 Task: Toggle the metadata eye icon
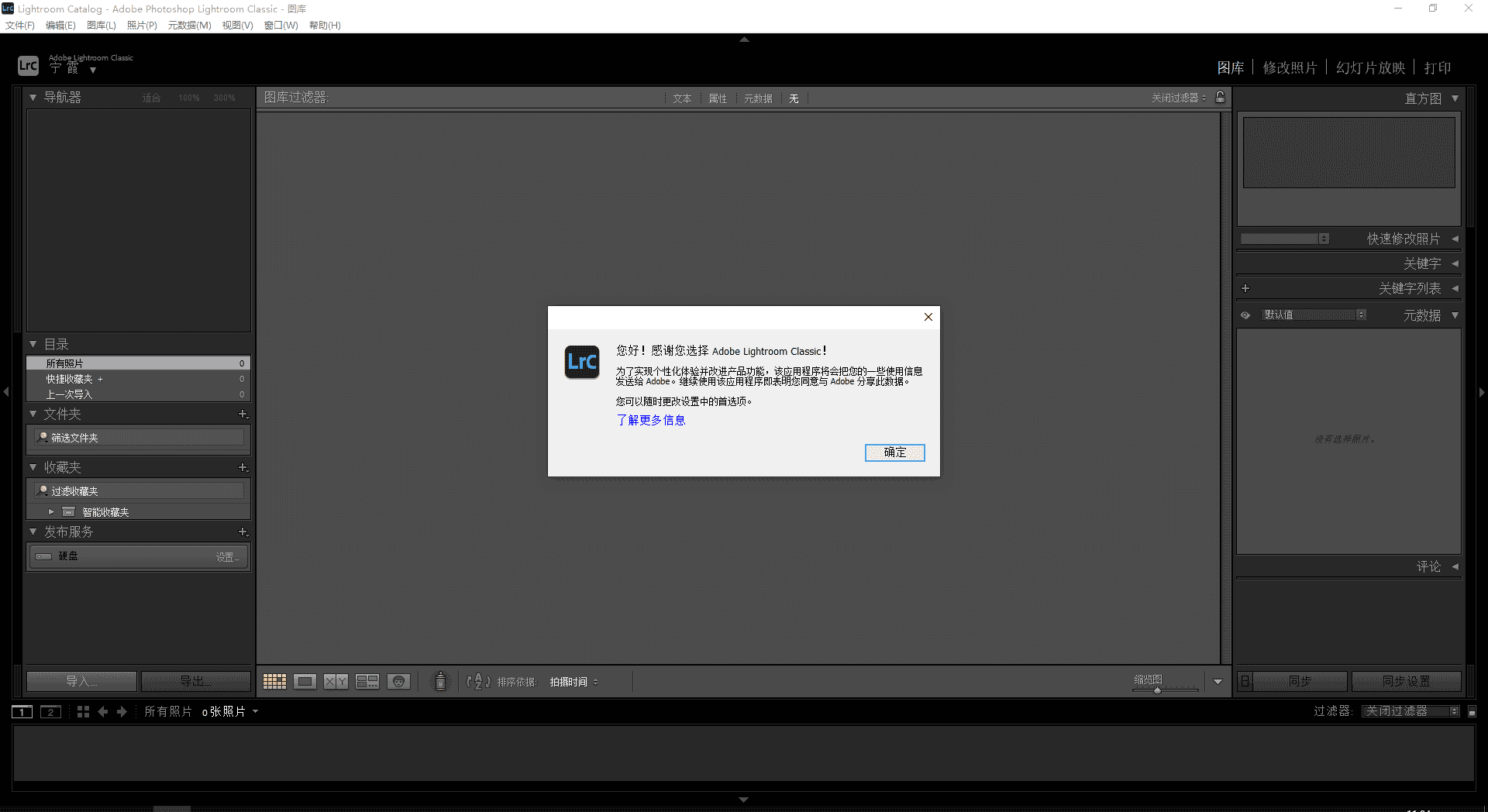pos(1245,315)
